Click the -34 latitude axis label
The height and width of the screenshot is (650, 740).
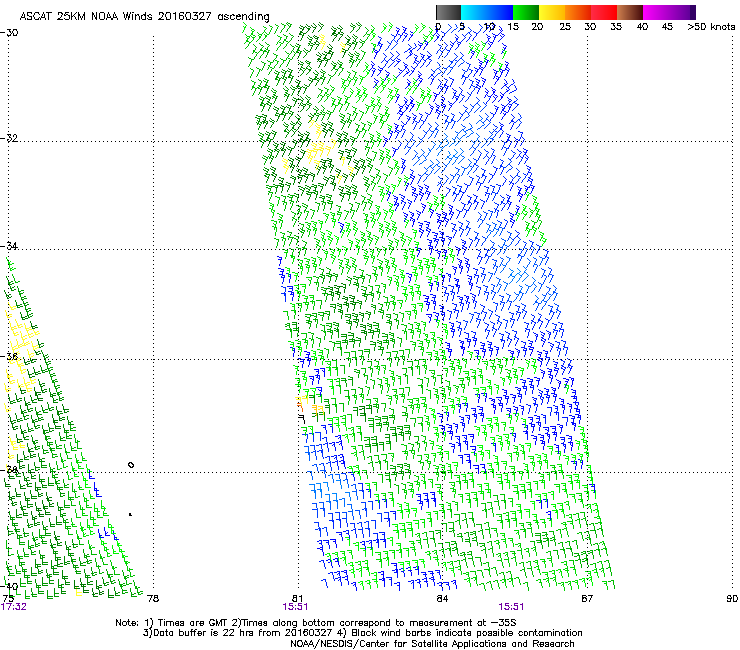pos(9,246)
